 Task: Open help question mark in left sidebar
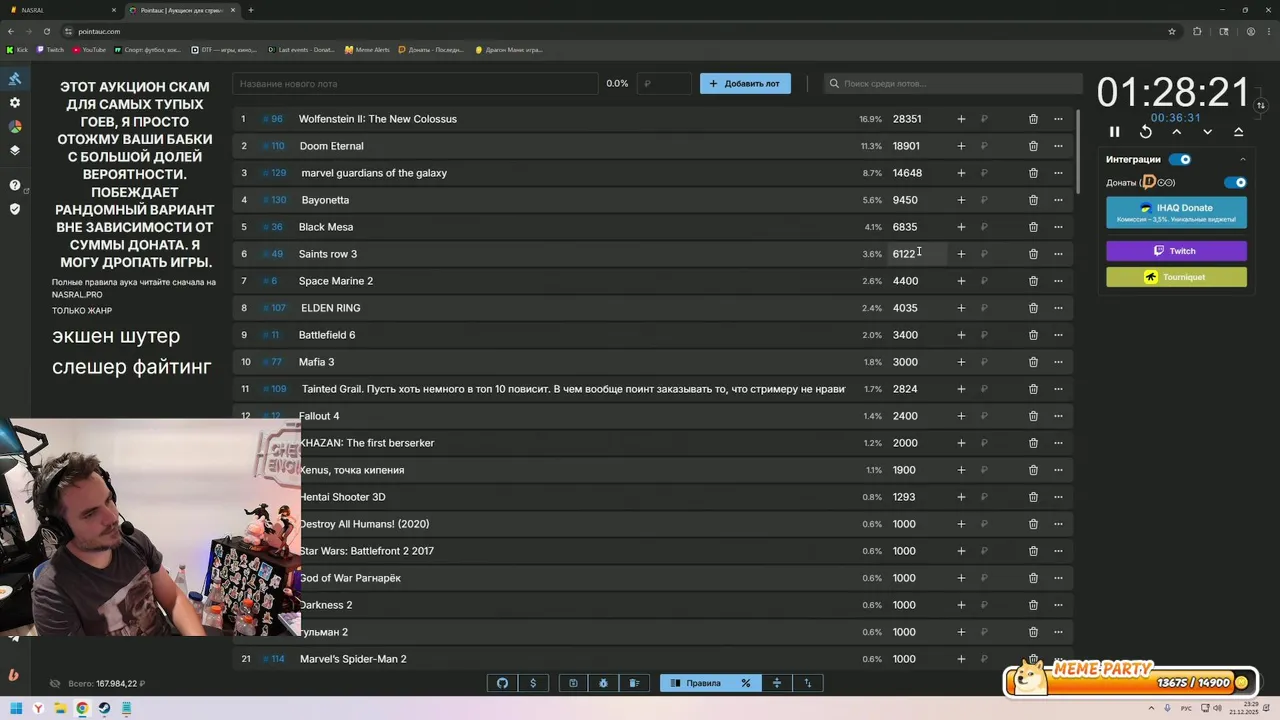click(15, 185)
